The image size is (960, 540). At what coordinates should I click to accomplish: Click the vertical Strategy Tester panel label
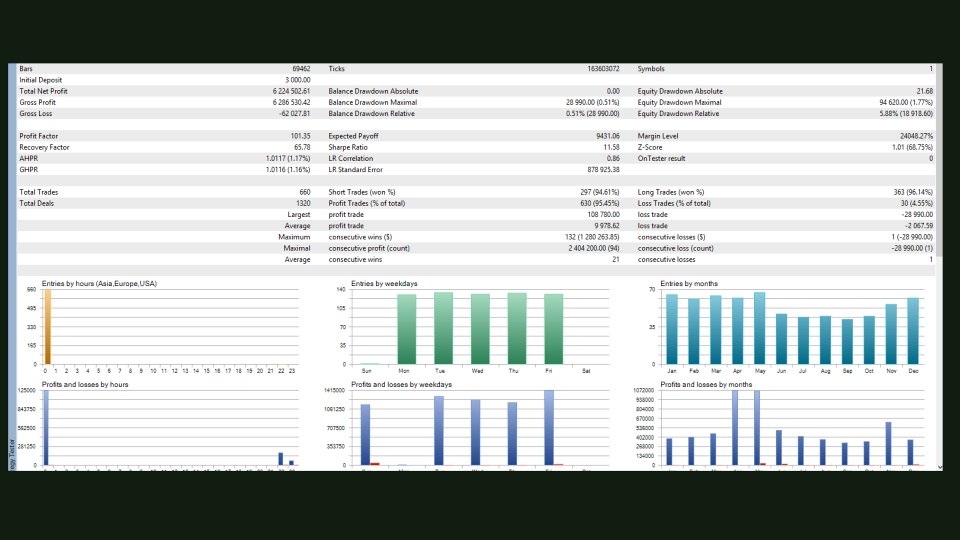pyautogui.click(x=12, y=453)
